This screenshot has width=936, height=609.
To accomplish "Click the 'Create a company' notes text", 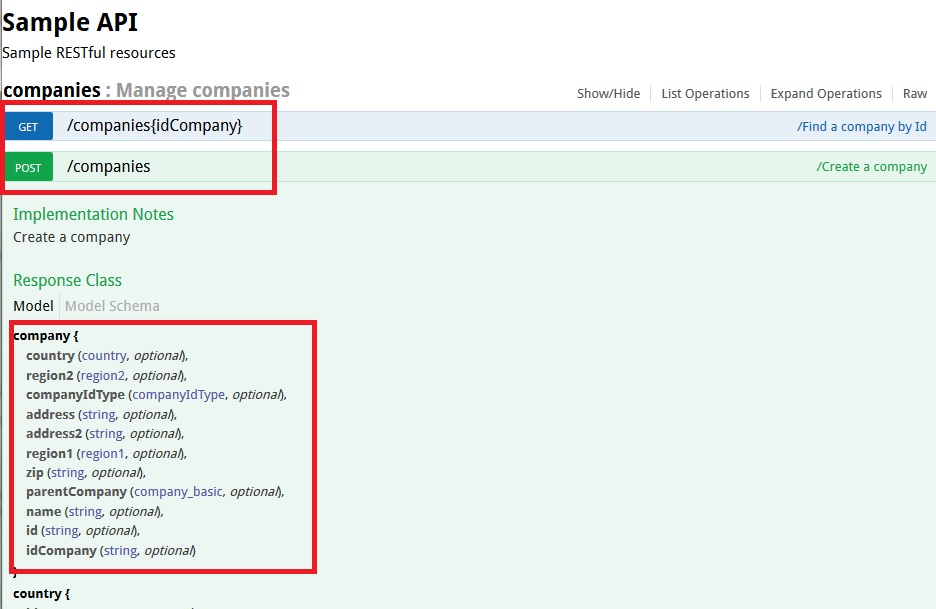I will tap(72, 237).
